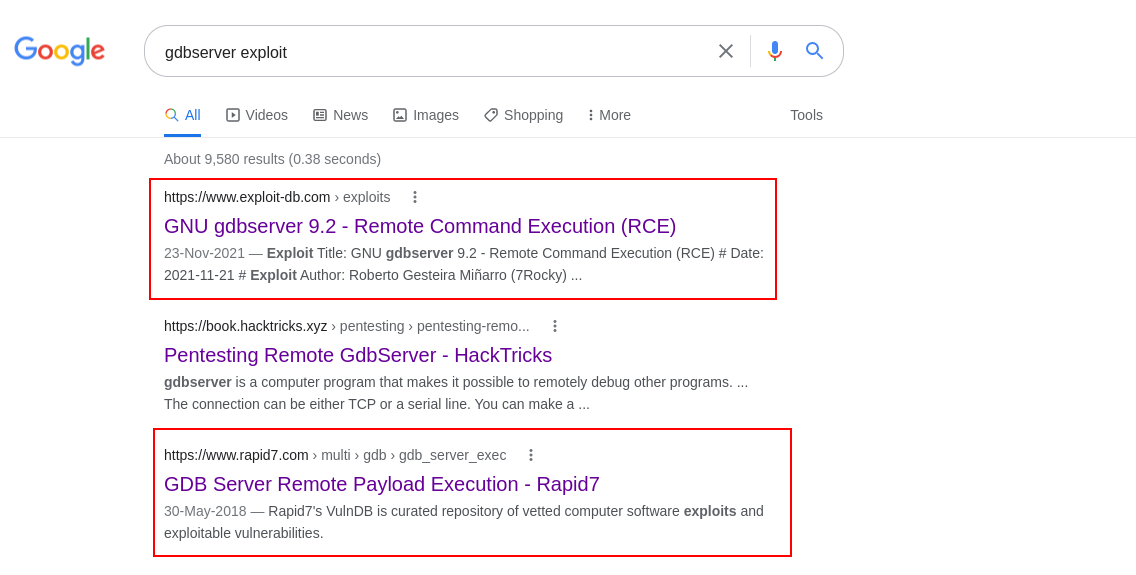Image resolution: width=1136 pixels, height=575 pixels.
Task: Switch to the Shopping tab
Action: 523,115
